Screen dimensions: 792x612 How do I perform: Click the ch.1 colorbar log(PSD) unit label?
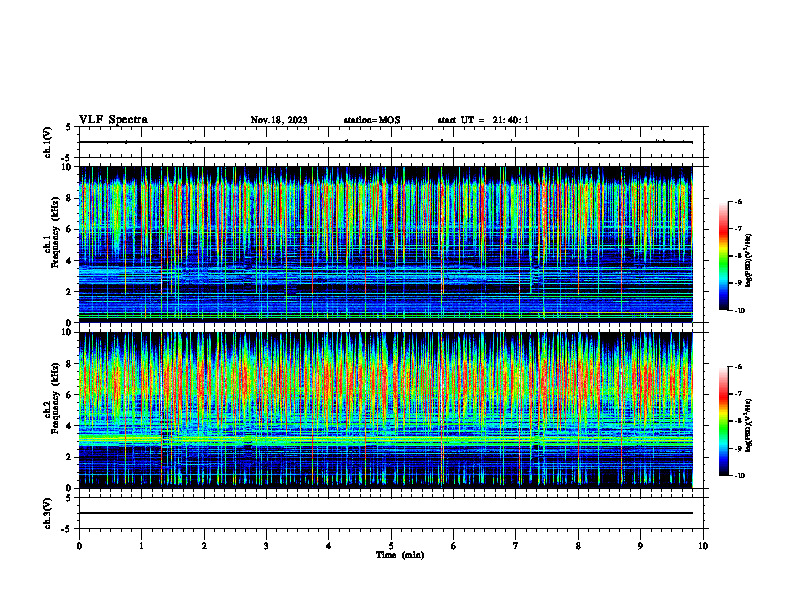click(749, 261)
